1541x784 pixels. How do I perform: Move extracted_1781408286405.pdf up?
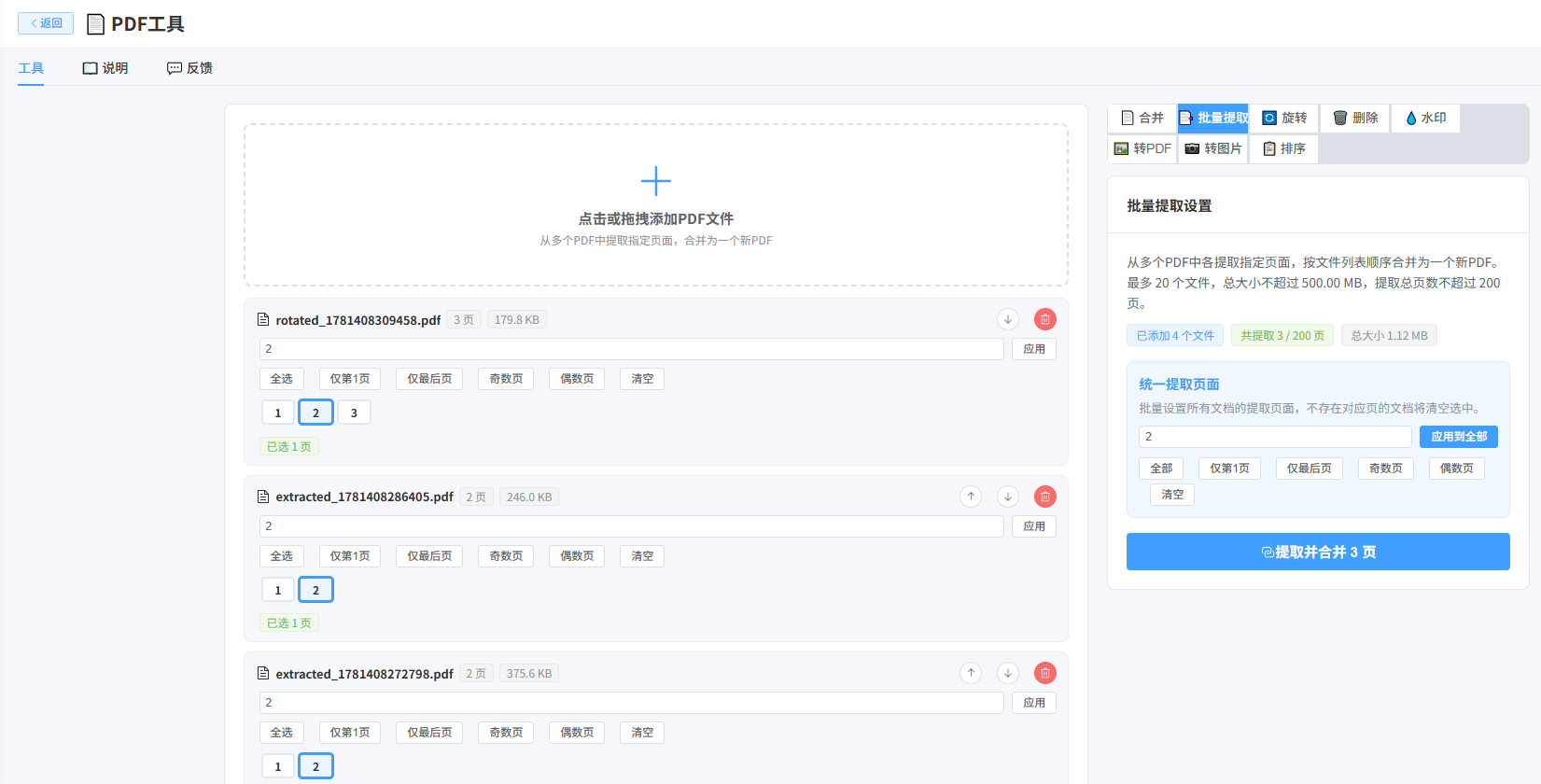click(x=971, y=497)
